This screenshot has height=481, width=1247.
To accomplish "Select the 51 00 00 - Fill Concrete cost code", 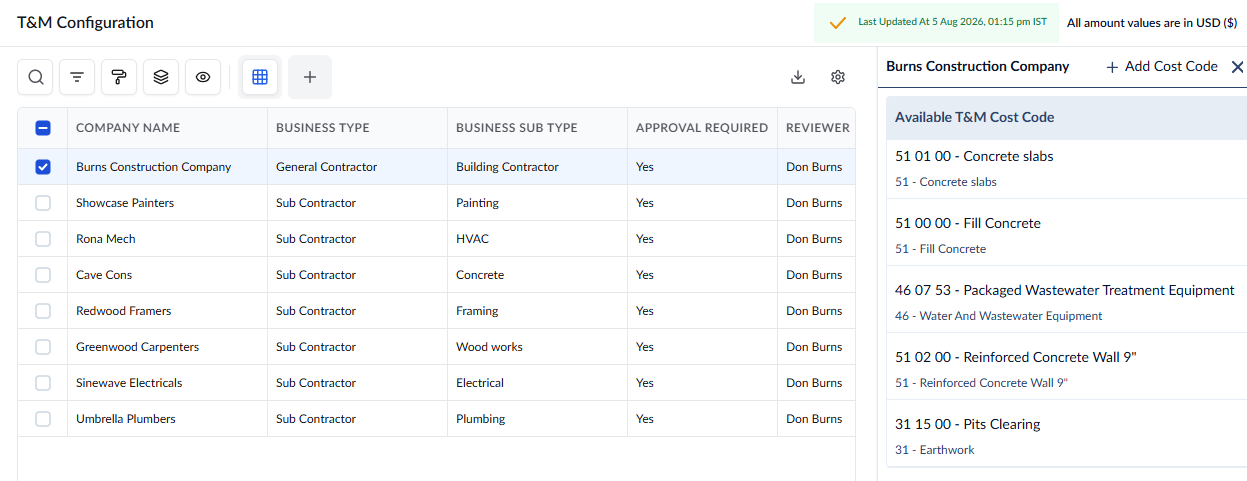I will coord(1066,233).
